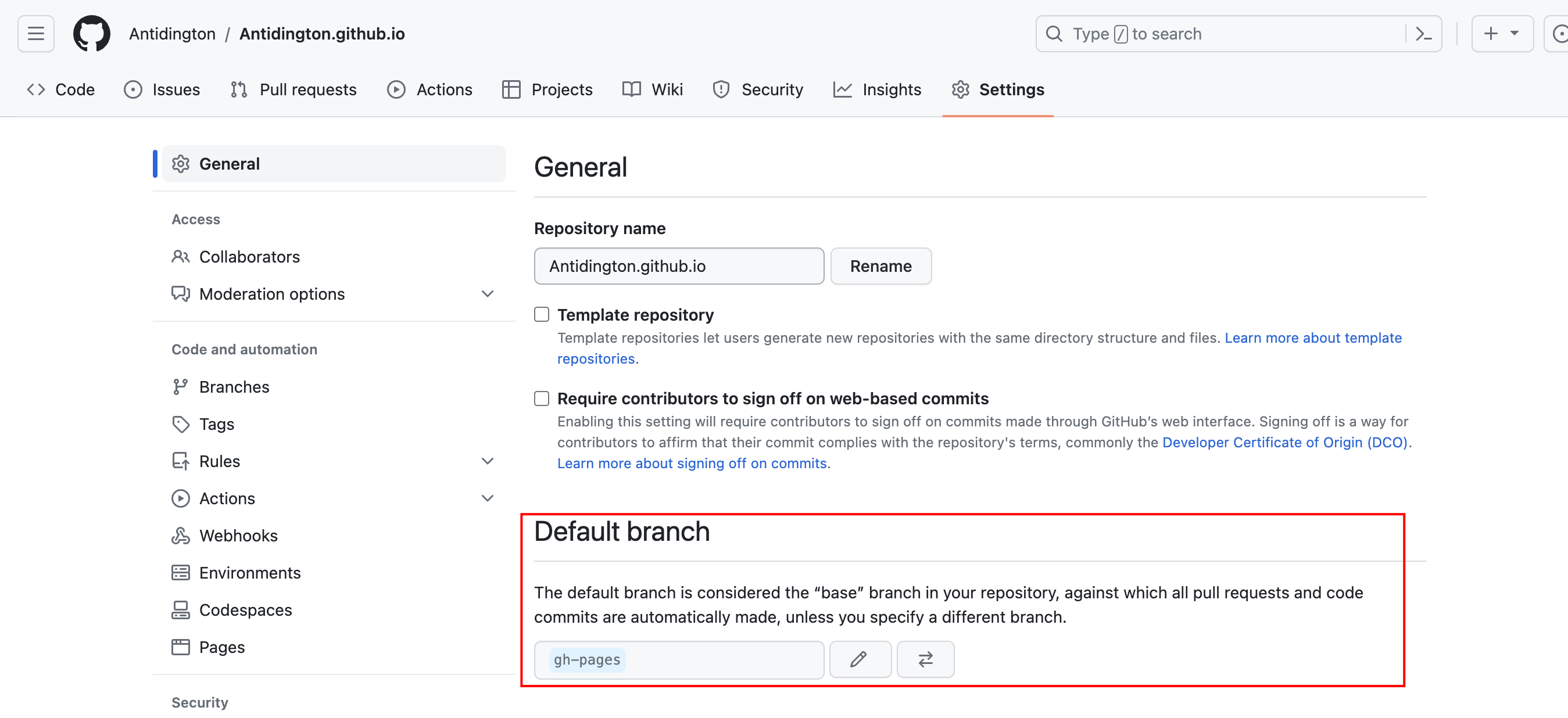Open Developer Certificate of Origin (DCO) link
This screenshot has width=1568, height=718.
(x=1285, y=443)
